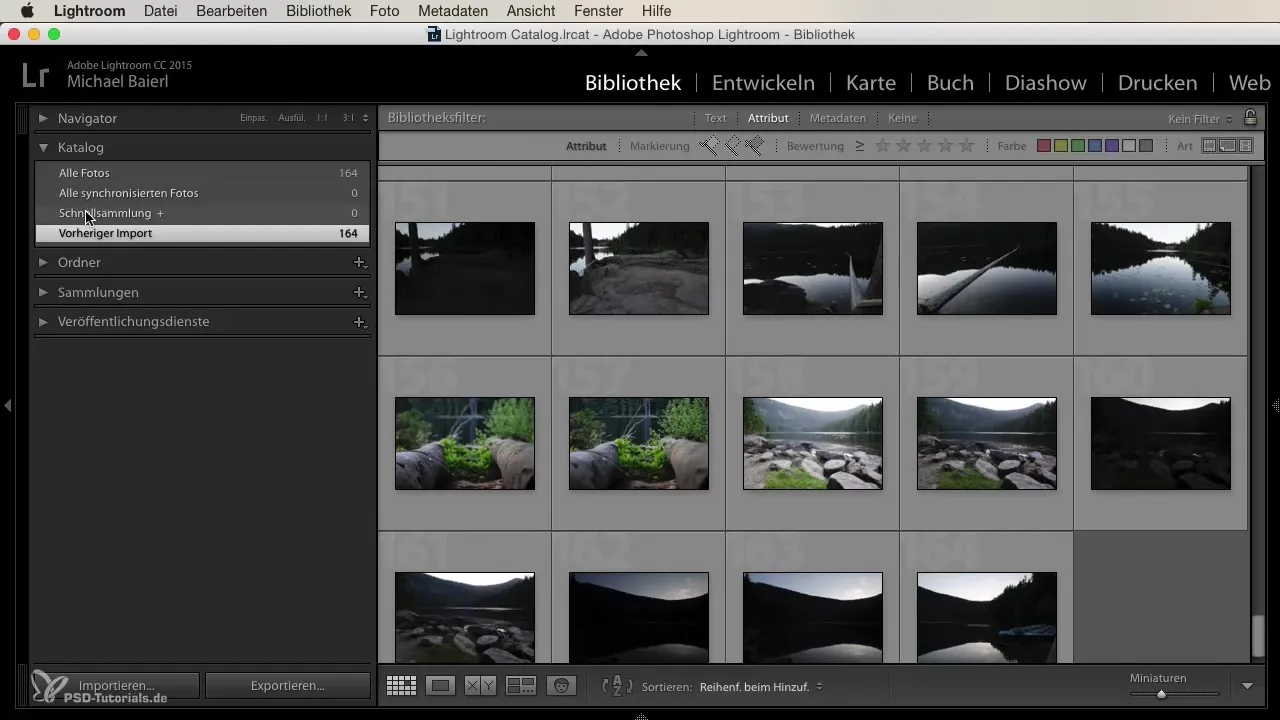
Task: Select the Metadaten filter tab
Action: [x=838, y=118]
